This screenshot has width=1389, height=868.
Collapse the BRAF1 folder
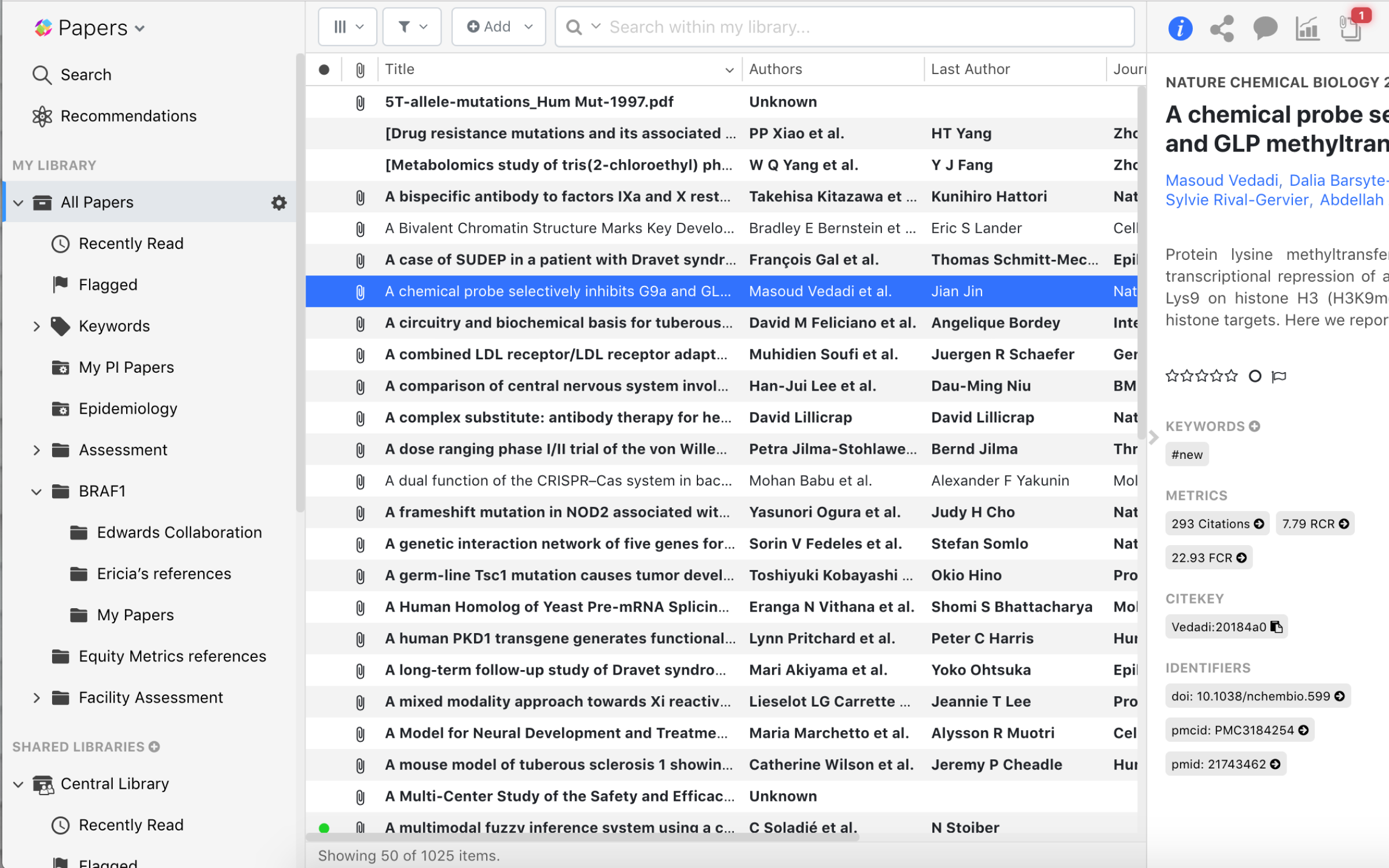[36, 492]
